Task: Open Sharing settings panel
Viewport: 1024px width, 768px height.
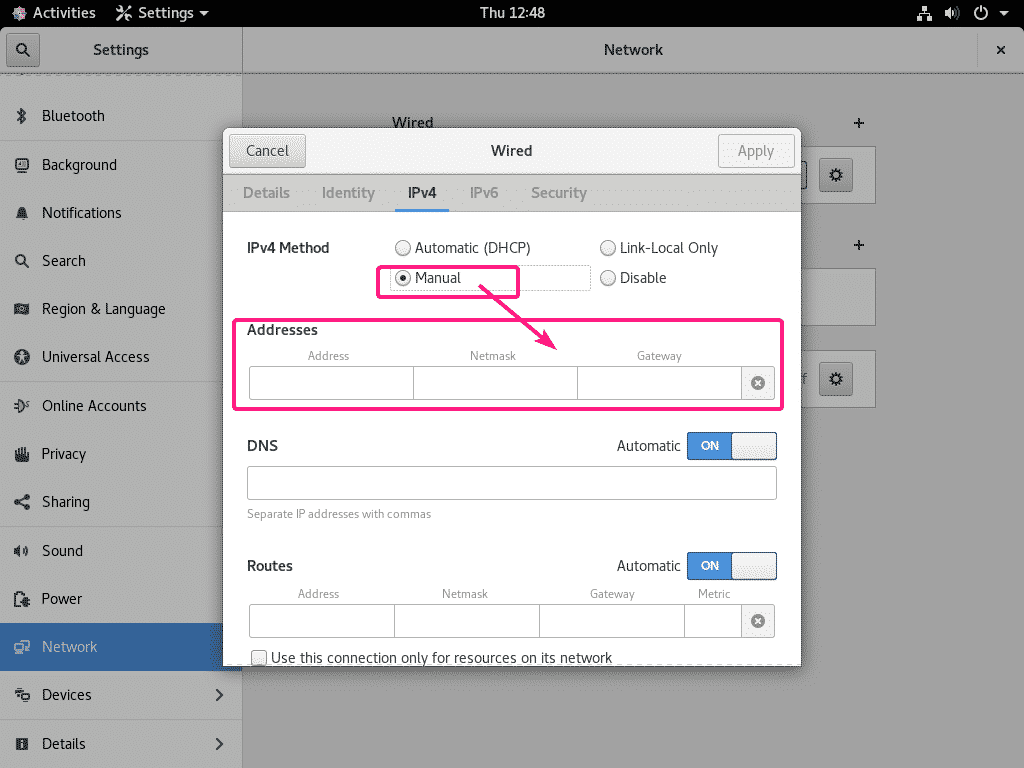Action: click(x=121, y=502)
